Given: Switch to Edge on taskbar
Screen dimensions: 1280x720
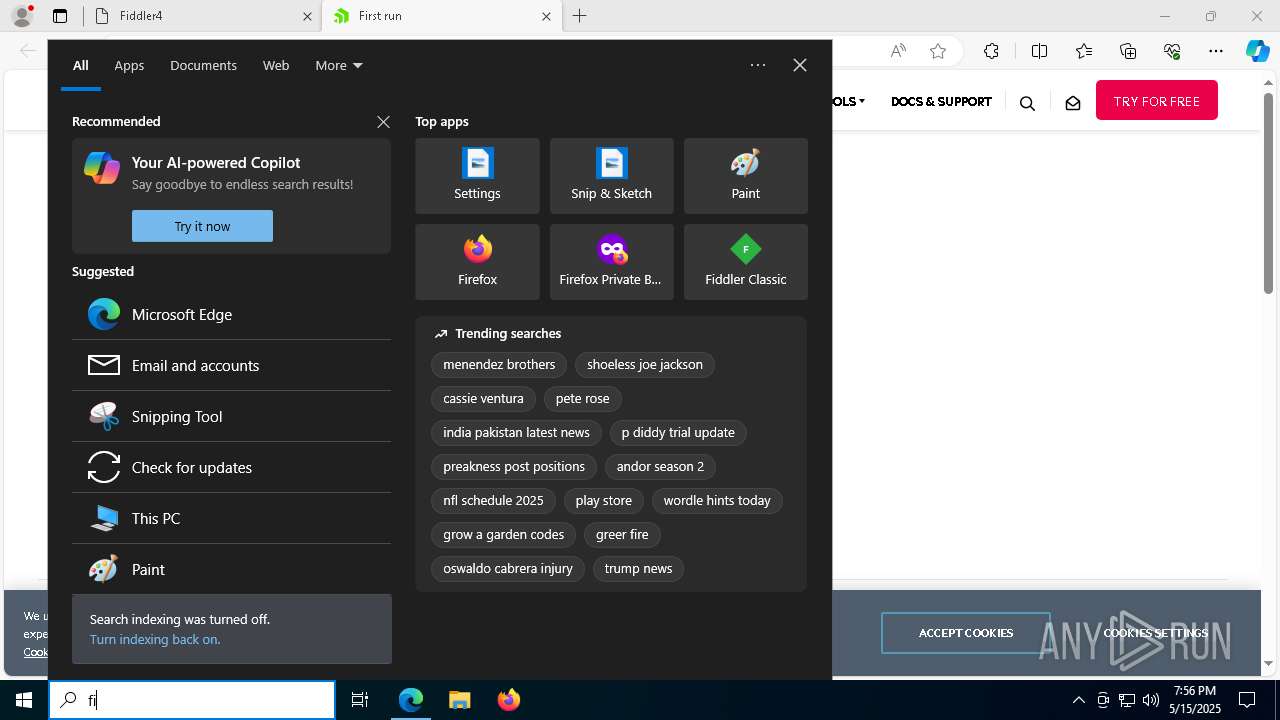Looking at the screenshot, I should click(x=411, y=700).
